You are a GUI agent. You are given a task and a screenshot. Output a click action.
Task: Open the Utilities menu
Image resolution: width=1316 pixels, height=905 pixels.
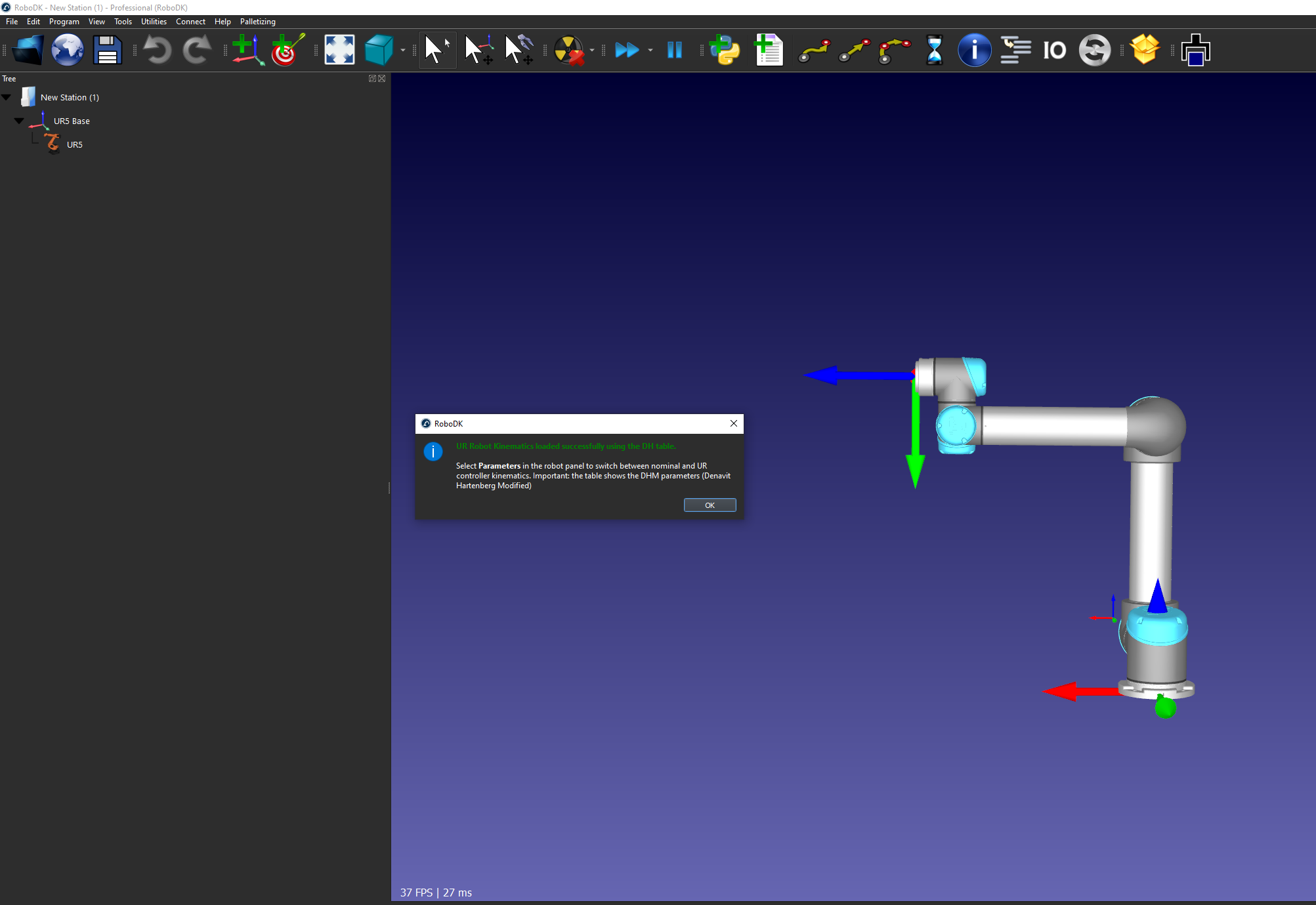tap(154, 22)
